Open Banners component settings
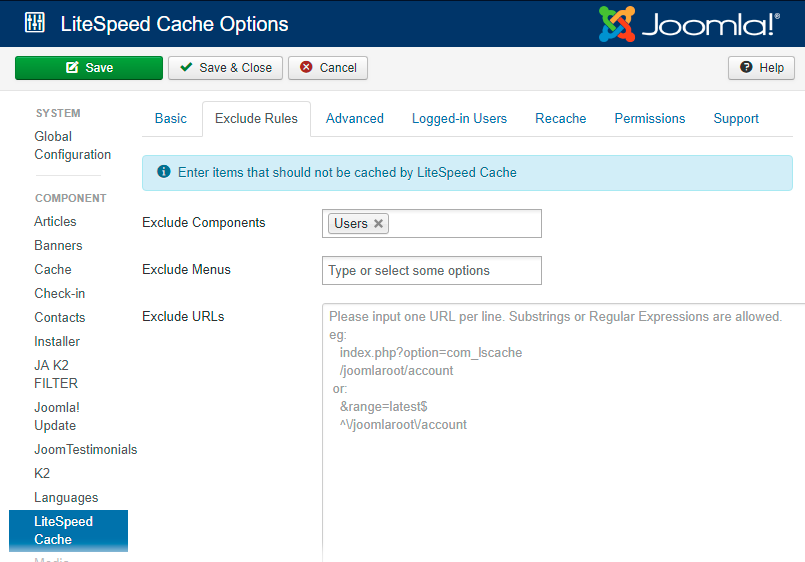 [58, 245]
